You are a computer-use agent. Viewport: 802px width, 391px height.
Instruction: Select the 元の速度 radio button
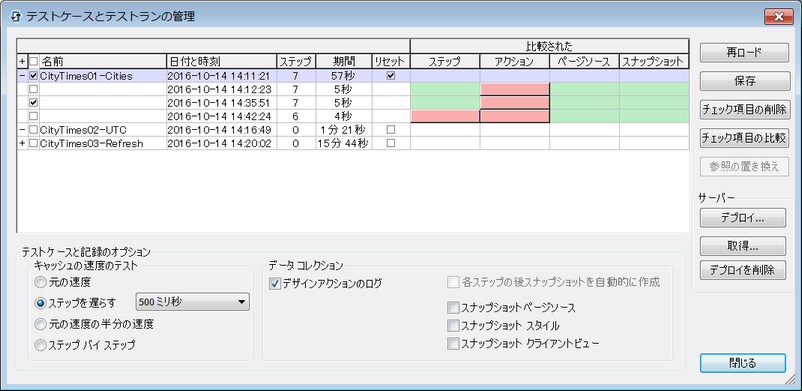click(40, 282)
